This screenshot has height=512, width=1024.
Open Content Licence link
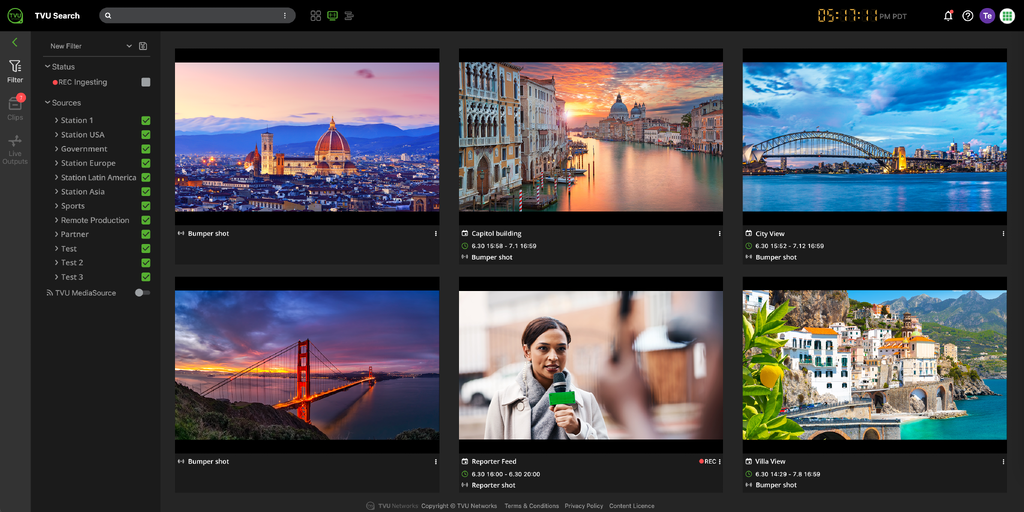(x=632, y=506)
